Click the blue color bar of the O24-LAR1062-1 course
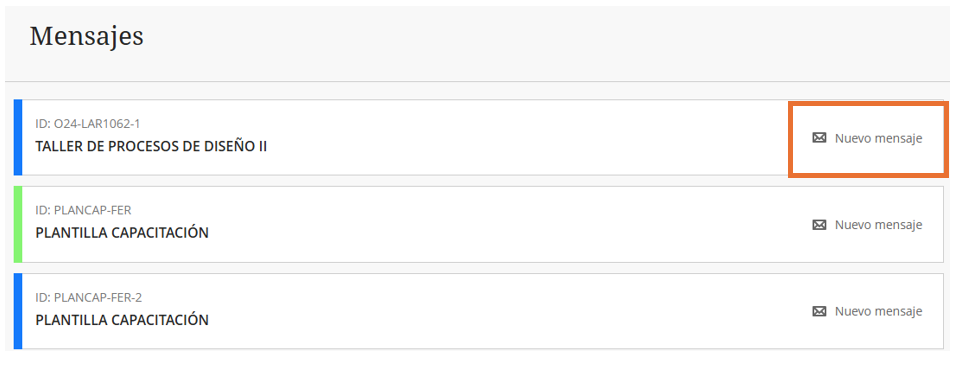 (x=18, y=137)
